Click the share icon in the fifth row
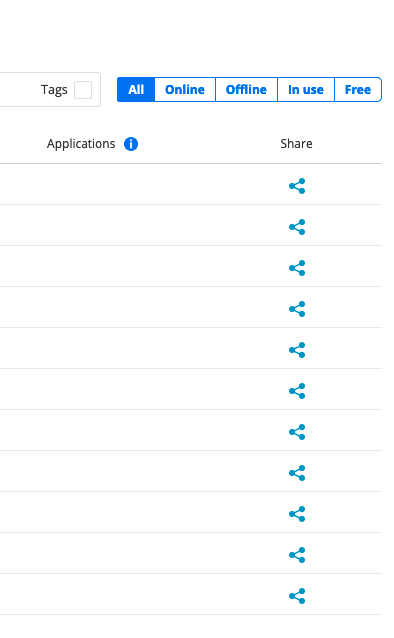 (x=297, y=350)
